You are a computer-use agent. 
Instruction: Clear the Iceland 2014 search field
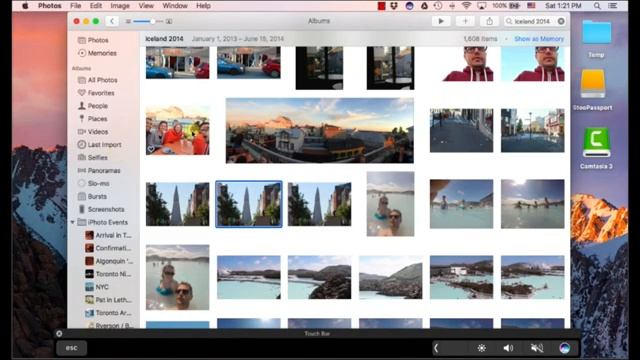(x=561, y=21)
